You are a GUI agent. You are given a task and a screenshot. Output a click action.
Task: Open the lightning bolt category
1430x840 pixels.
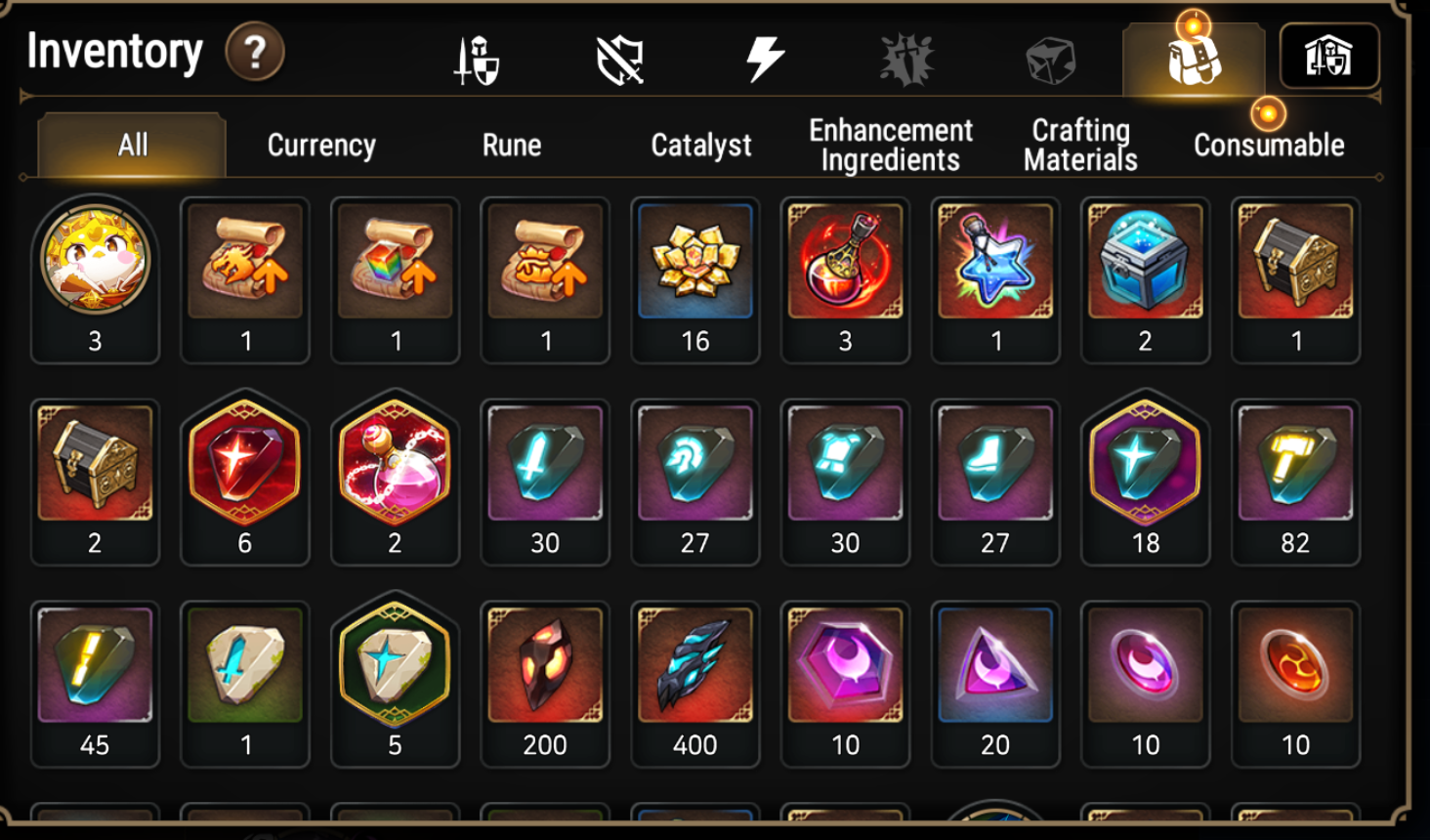click(x=765, y=59)
